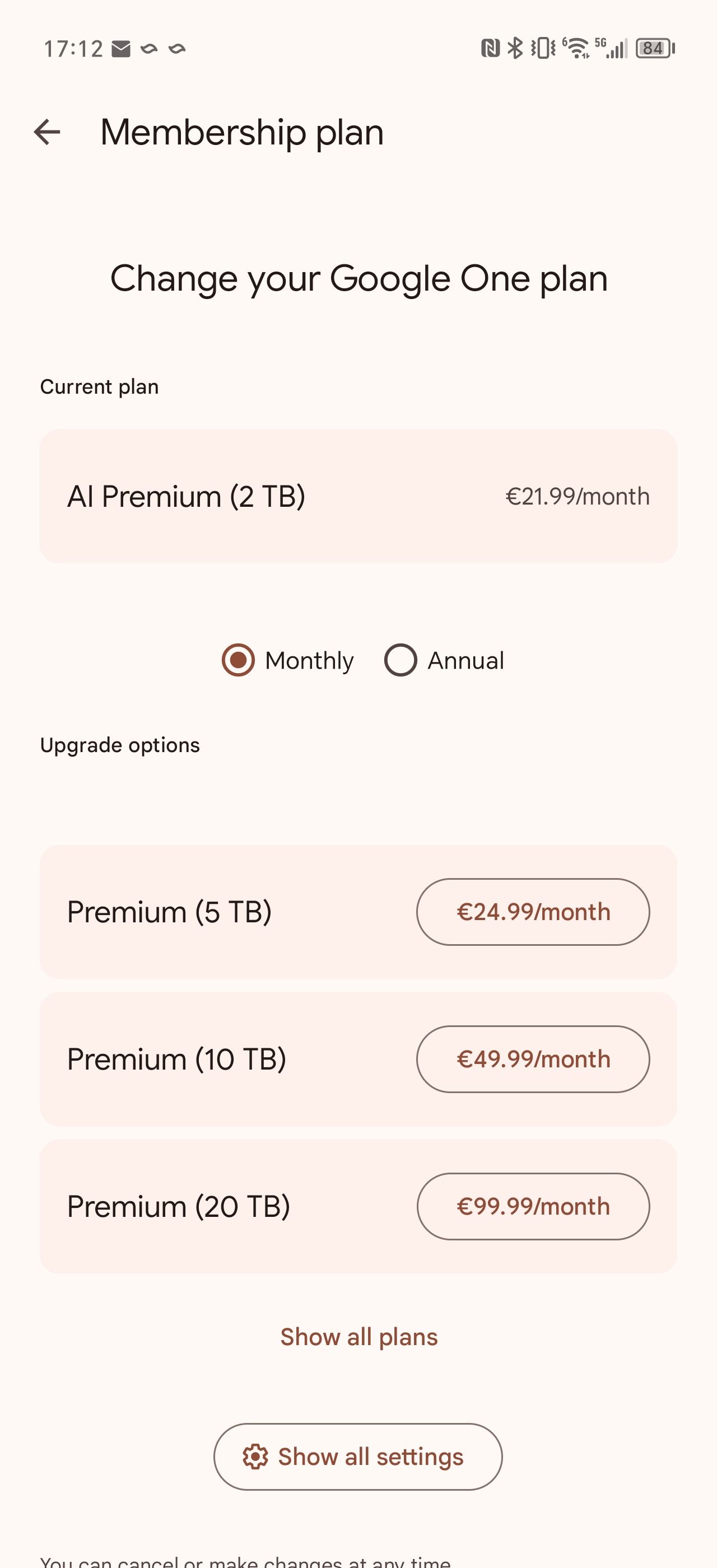The image size is (717, 1568).
Task: Choose Premium (20 TB) at €99.99/month
Action: pyautogui.click(x=533, y=1207)
